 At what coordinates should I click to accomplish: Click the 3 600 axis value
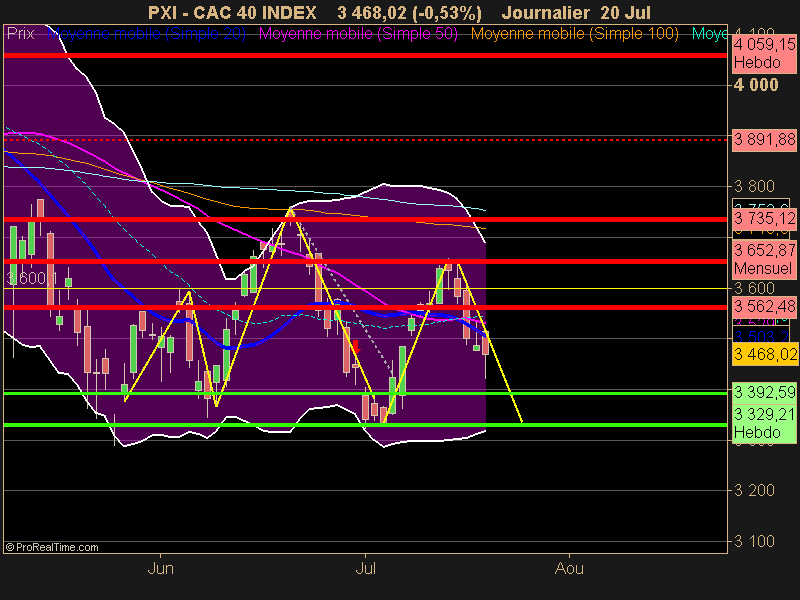(754, 288)
